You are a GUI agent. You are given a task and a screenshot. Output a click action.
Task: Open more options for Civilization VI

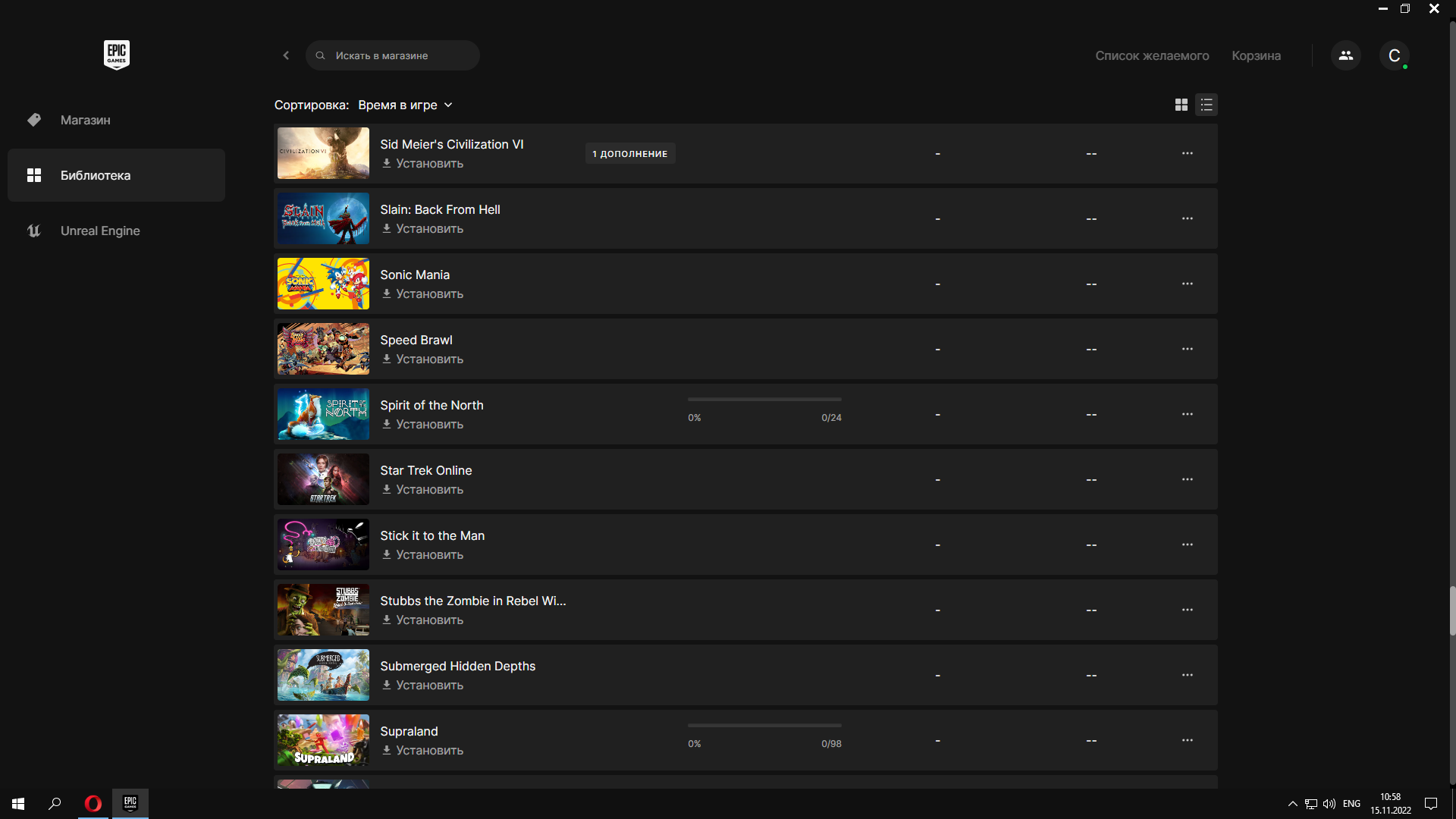pyautogui.click(x=1188, y=153)
